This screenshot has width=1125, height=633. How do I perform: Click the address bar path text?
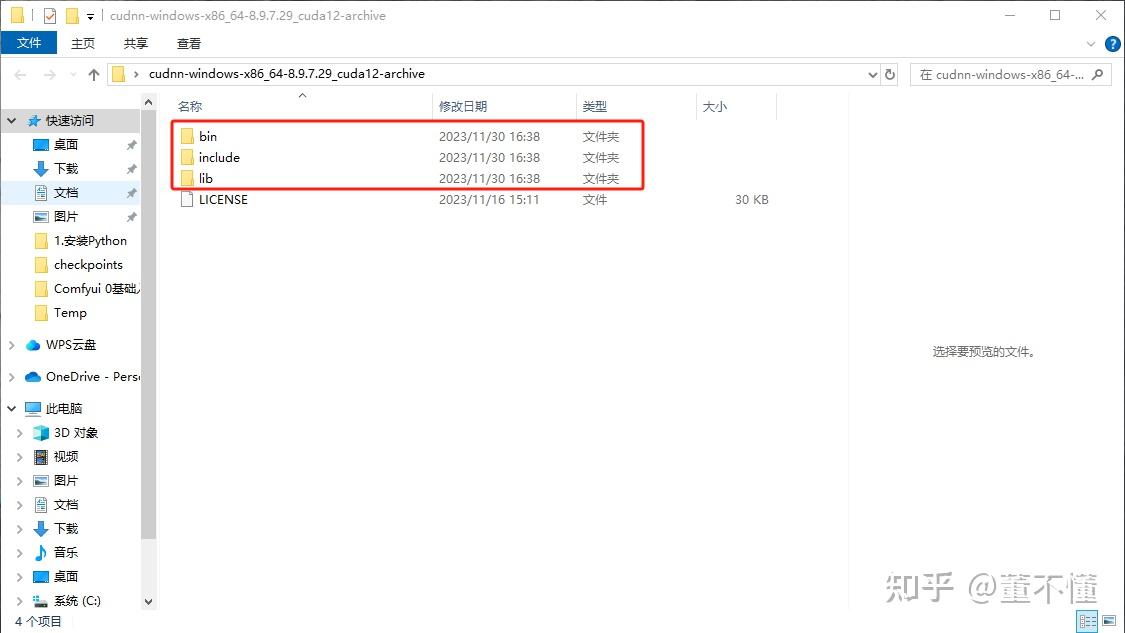pyautogui.click(x=286, y=74)
